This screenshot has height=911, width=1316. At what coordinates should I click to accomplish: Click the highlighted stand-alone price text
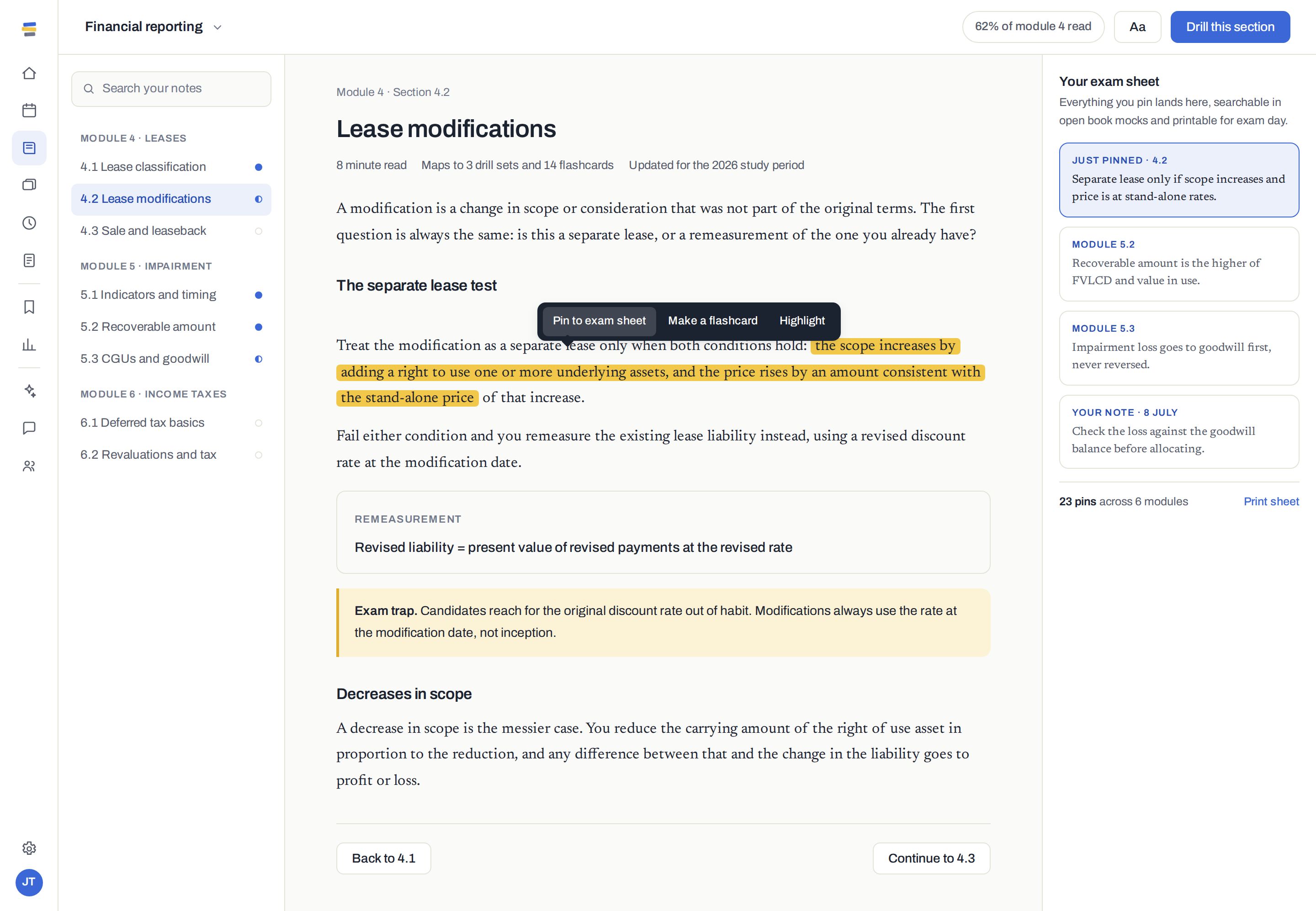[407, 398]
